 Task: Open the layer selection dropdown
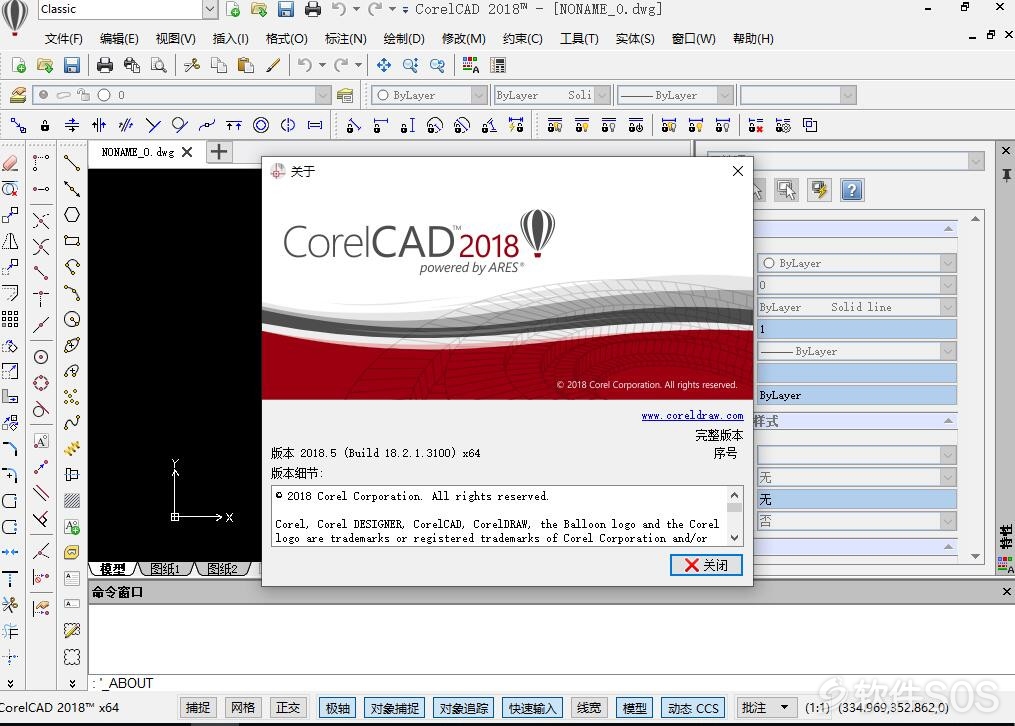pyautogui.click(x=323, y=95)
